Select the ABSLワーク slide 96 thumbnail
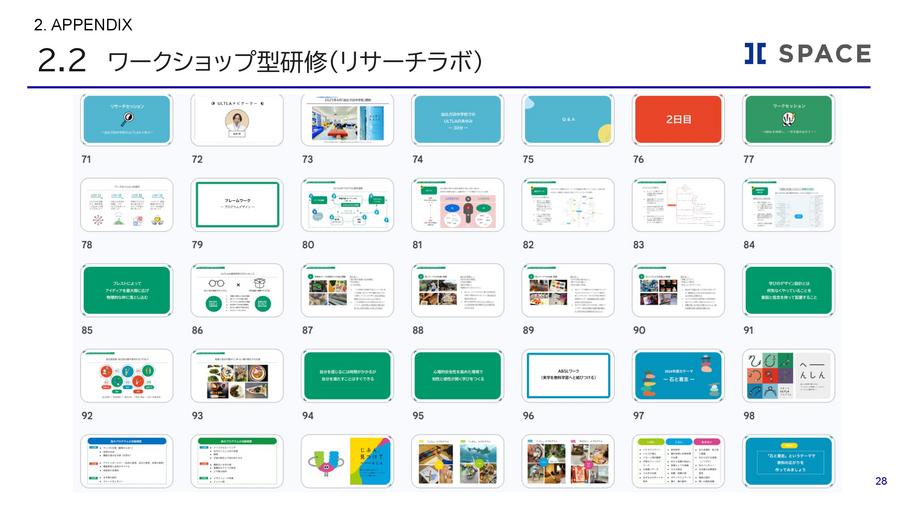This screenshot has height=512, width=910. click(568, 375)
